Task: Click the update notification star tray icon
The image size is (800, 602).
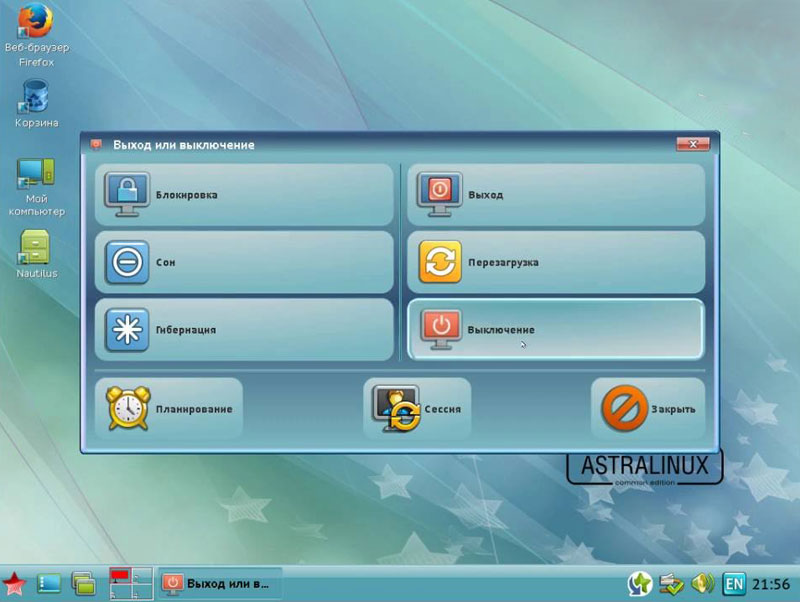Action: pyautogui.click(x=638, y=584)
